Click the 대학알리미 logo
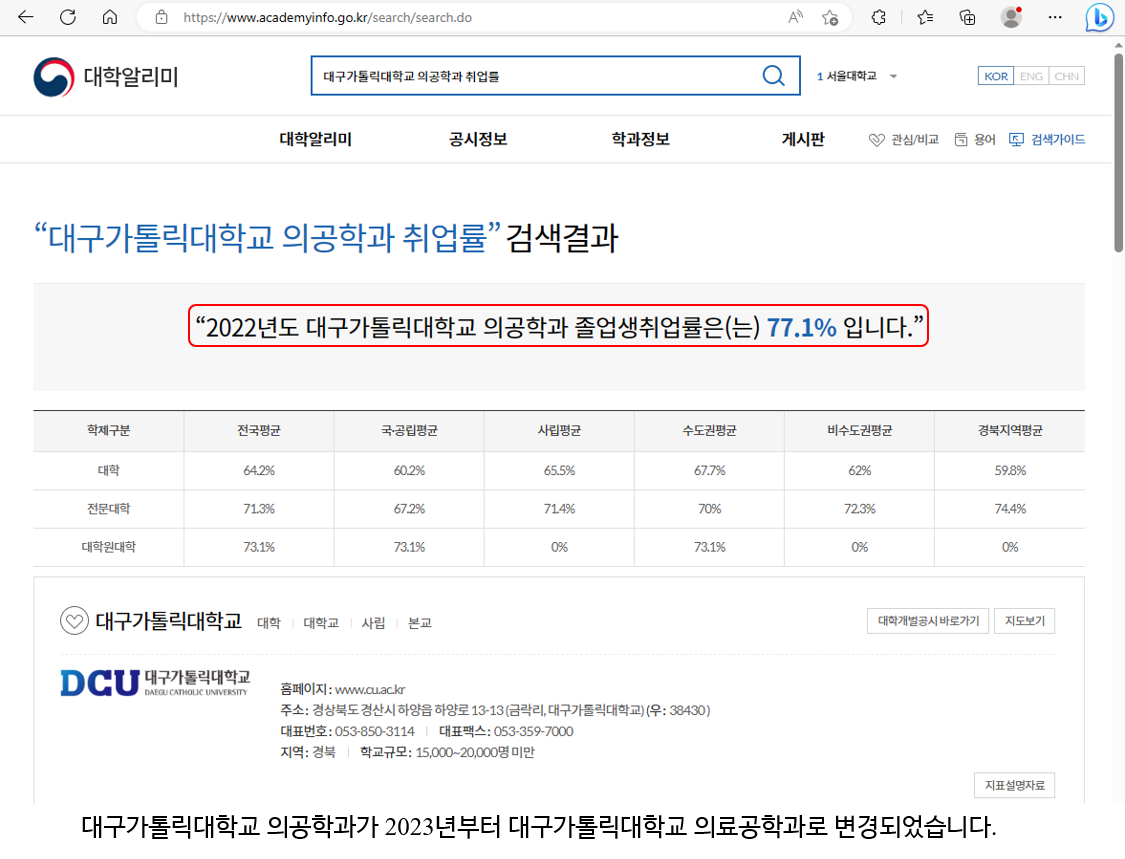 point(105,76)
